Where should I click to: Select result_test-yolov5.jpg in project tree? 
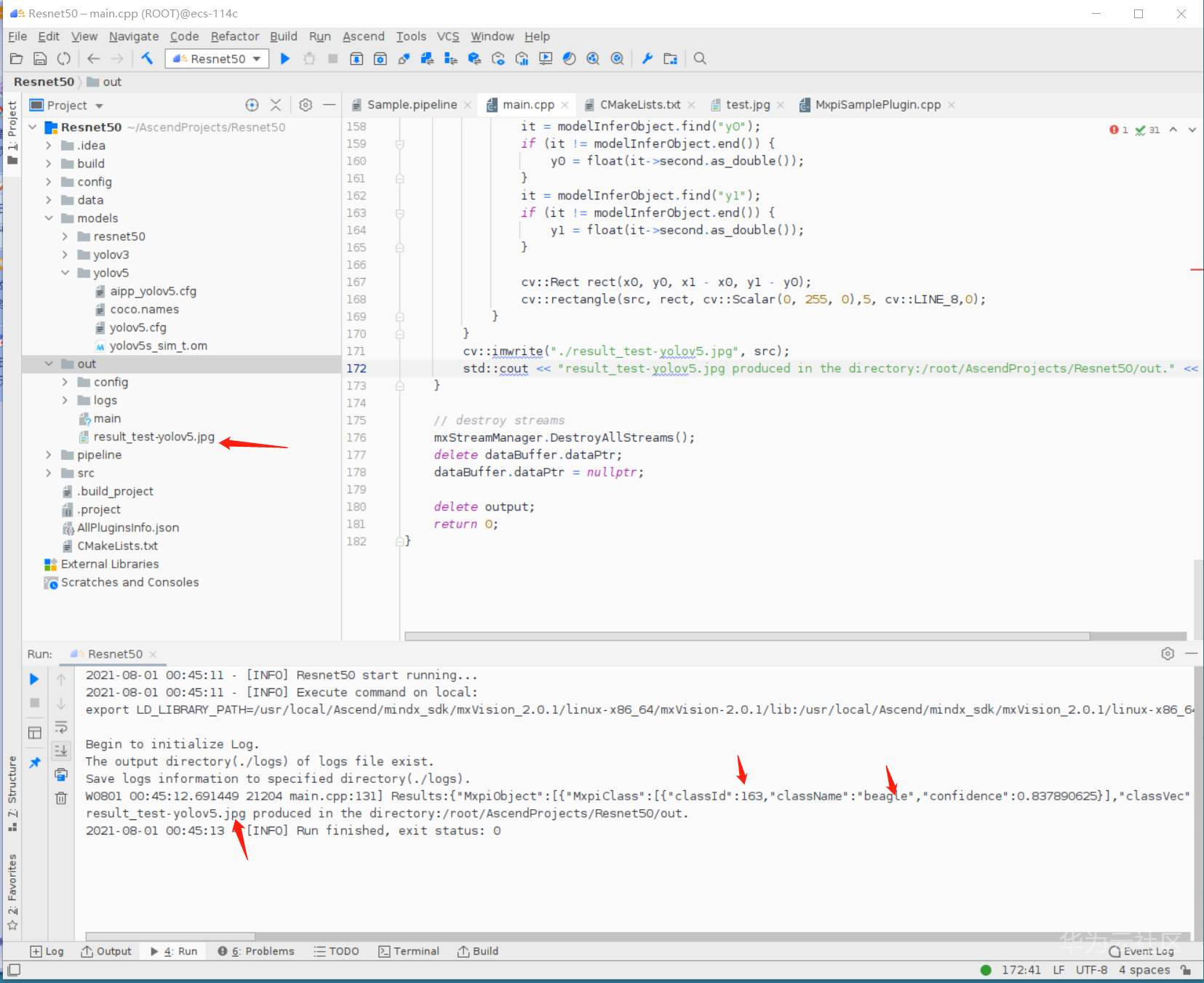pos(154,437)
